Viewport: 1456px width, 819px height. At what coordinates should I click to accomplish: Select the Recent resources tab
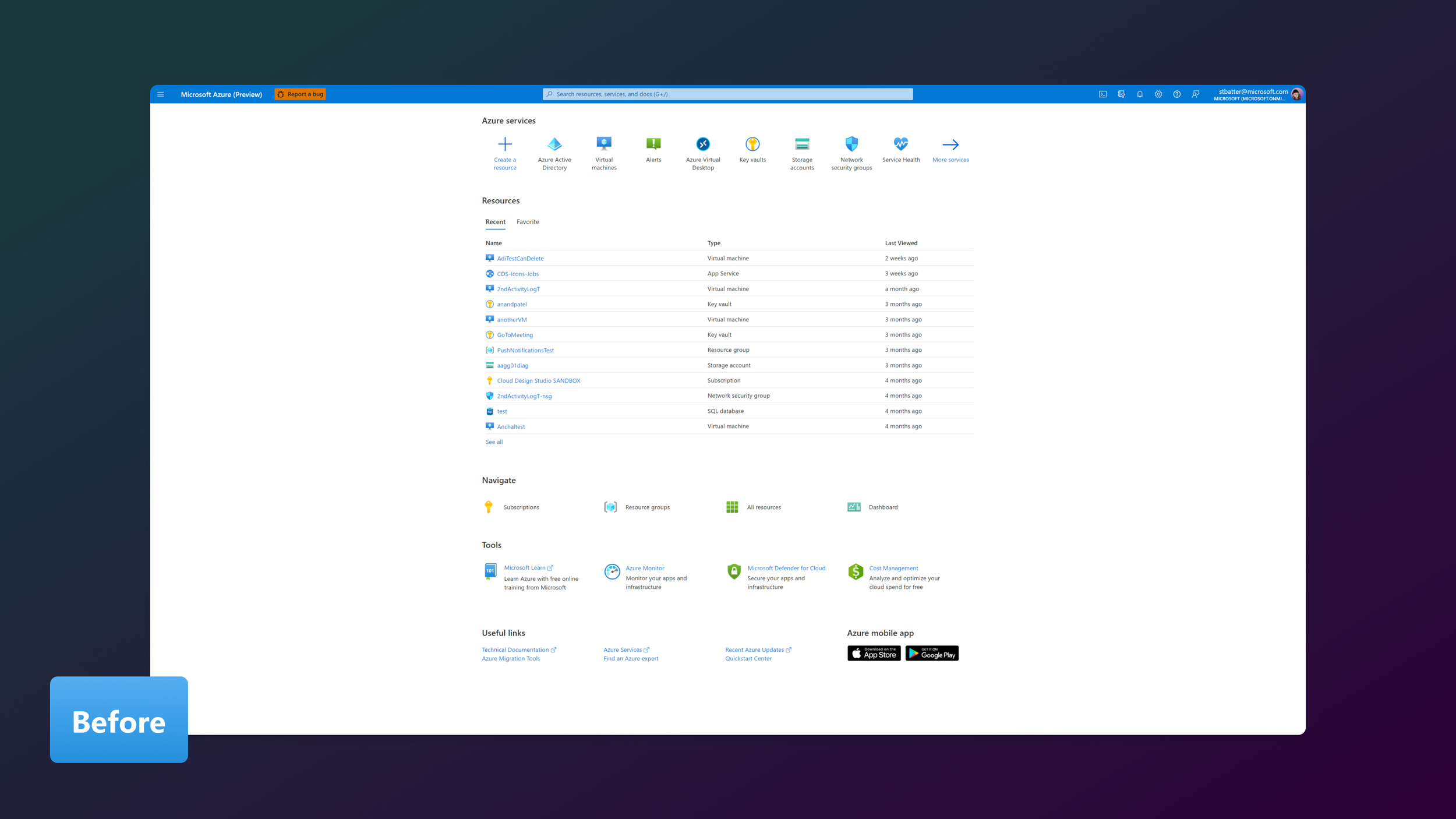496,222
